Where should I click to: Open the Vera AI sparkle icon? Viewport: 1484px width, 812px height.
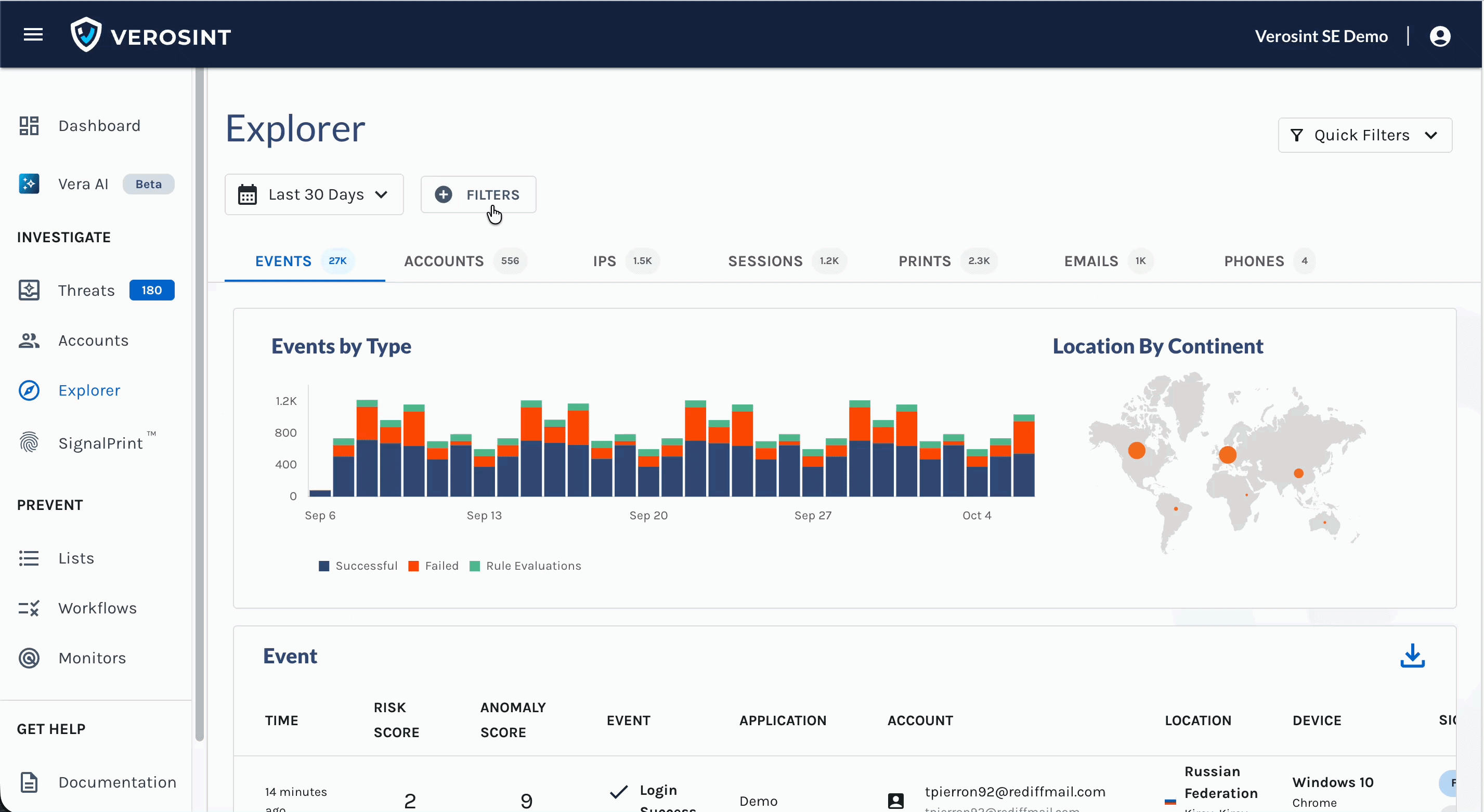tap(29, 184)
